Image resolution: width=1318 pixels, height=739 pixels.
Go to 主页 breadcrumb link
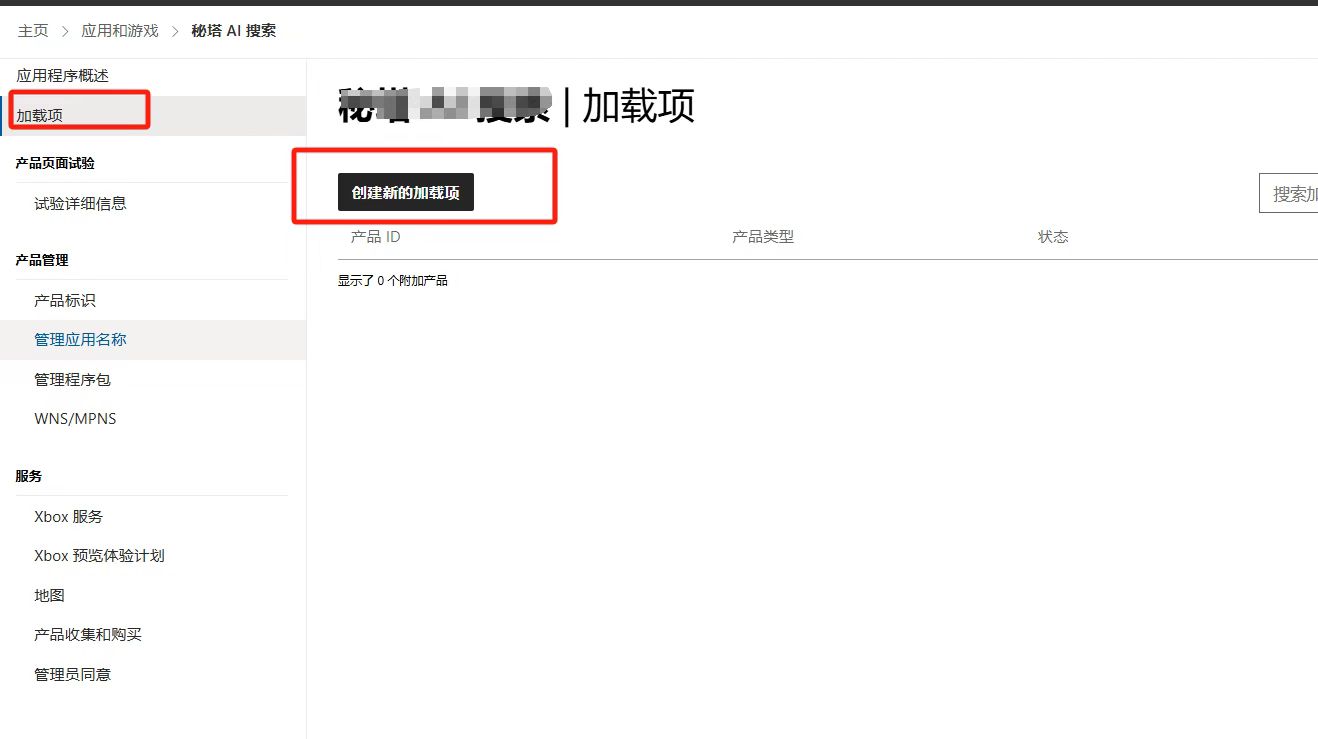[33, 31]
